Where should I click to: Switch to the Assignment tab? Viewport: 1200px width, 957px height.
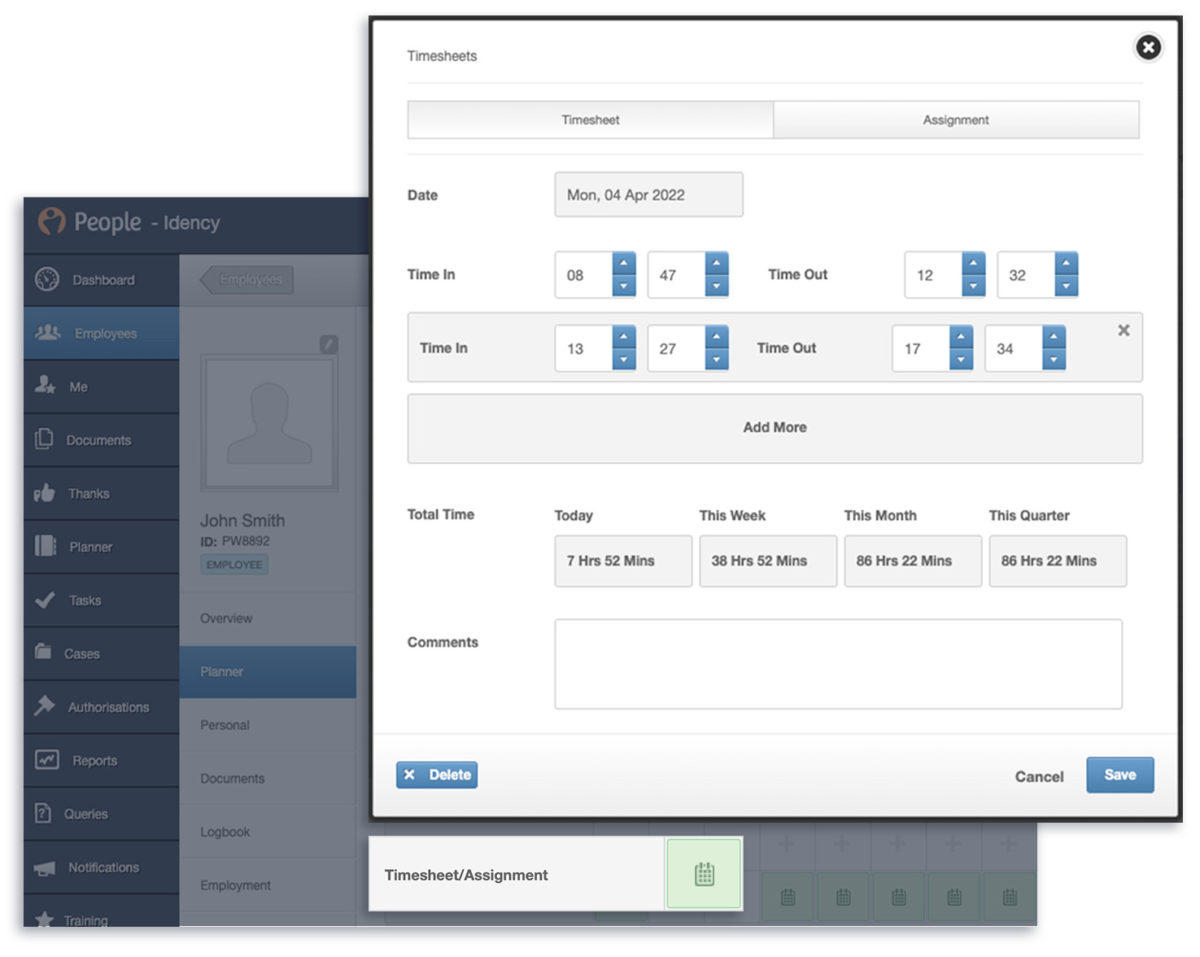[x=955, y=119]
